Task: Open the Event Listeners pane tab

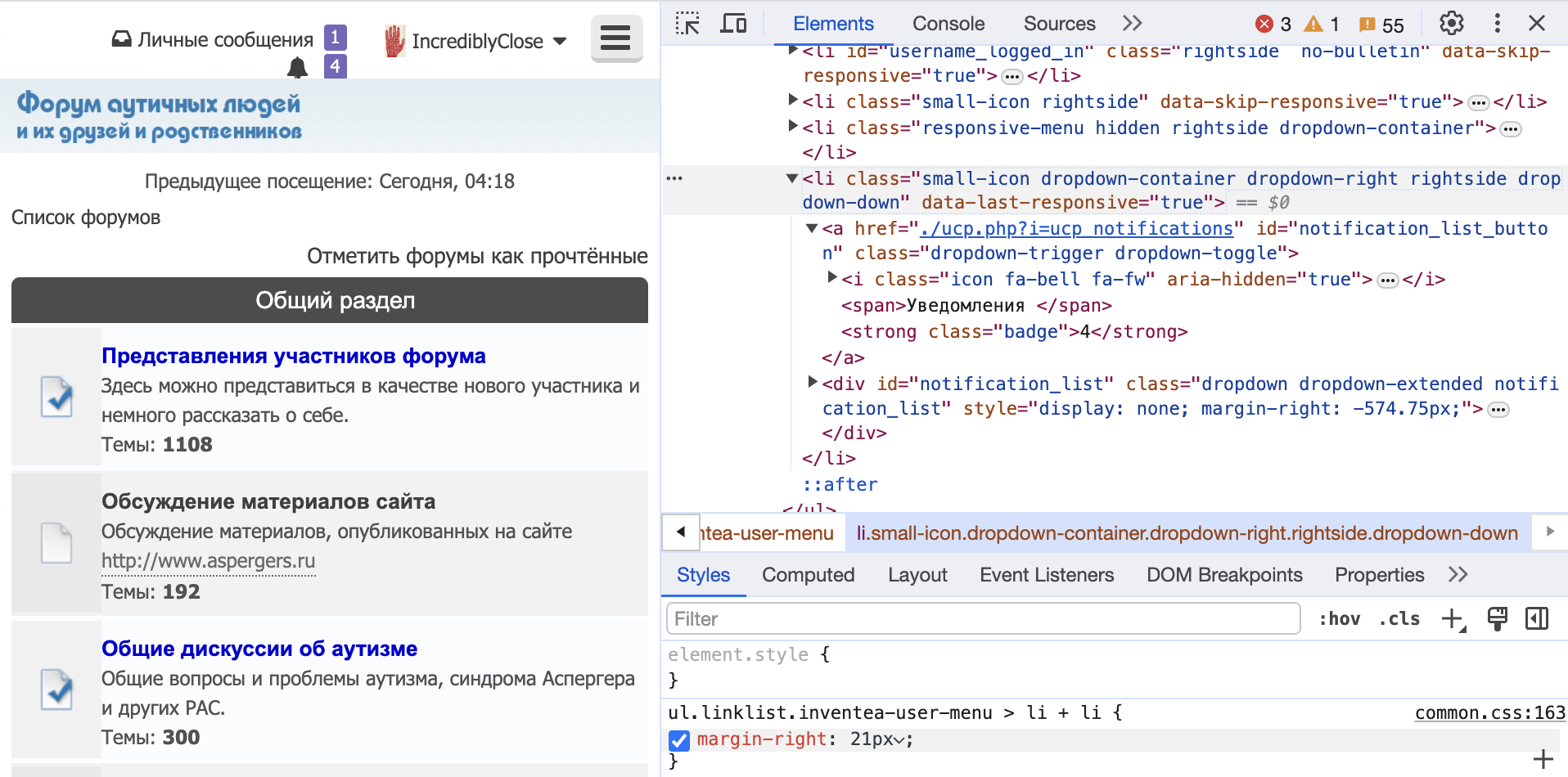Action: (1047, 575)
